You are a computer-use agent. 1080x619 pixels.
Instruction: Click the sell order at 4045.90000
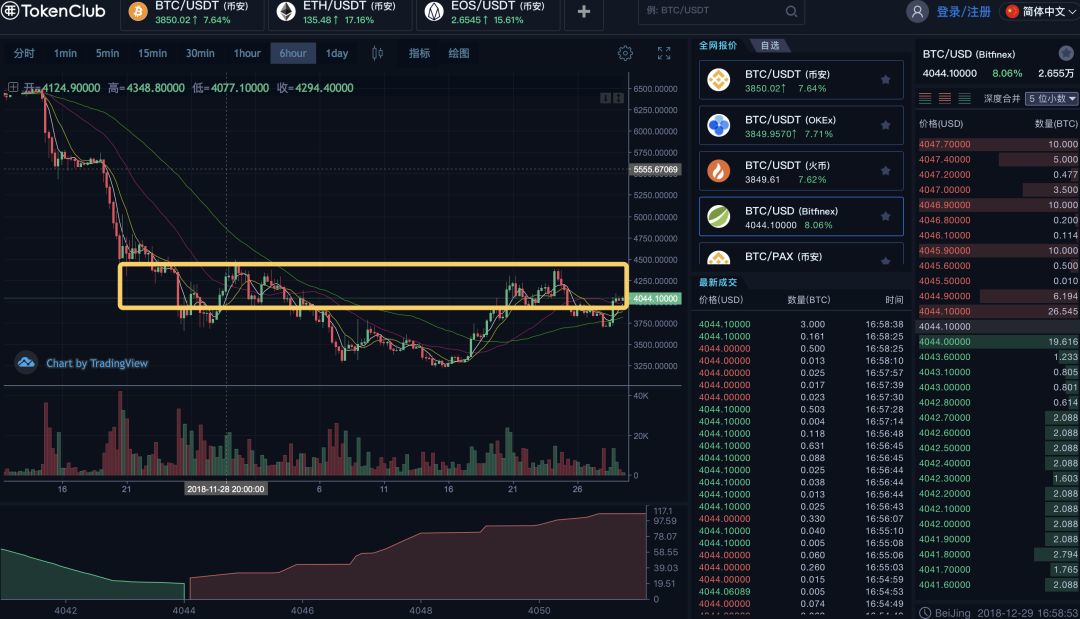tap(998, 250)
